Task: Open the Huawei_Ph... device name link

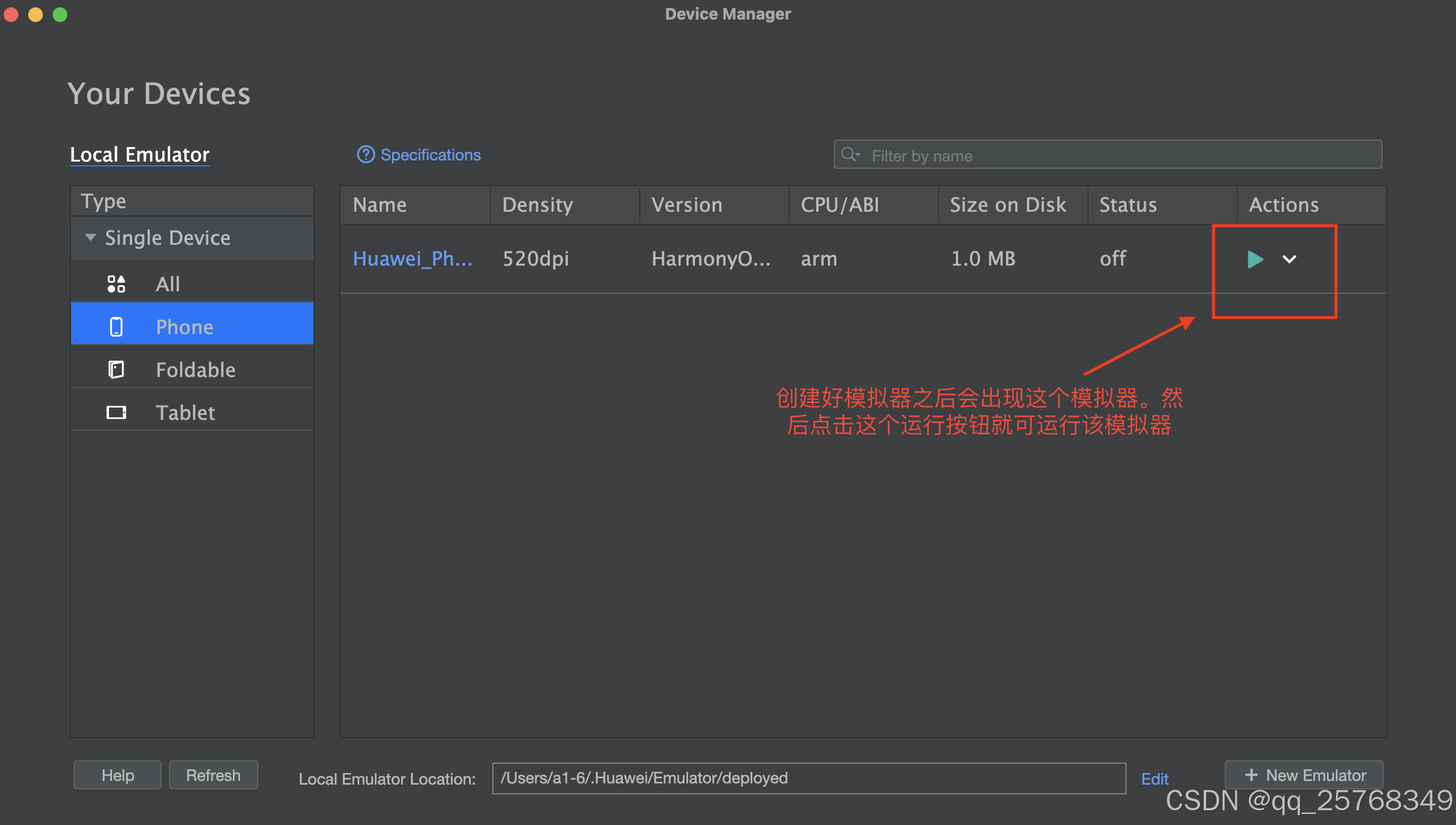Action: (412, 259)
